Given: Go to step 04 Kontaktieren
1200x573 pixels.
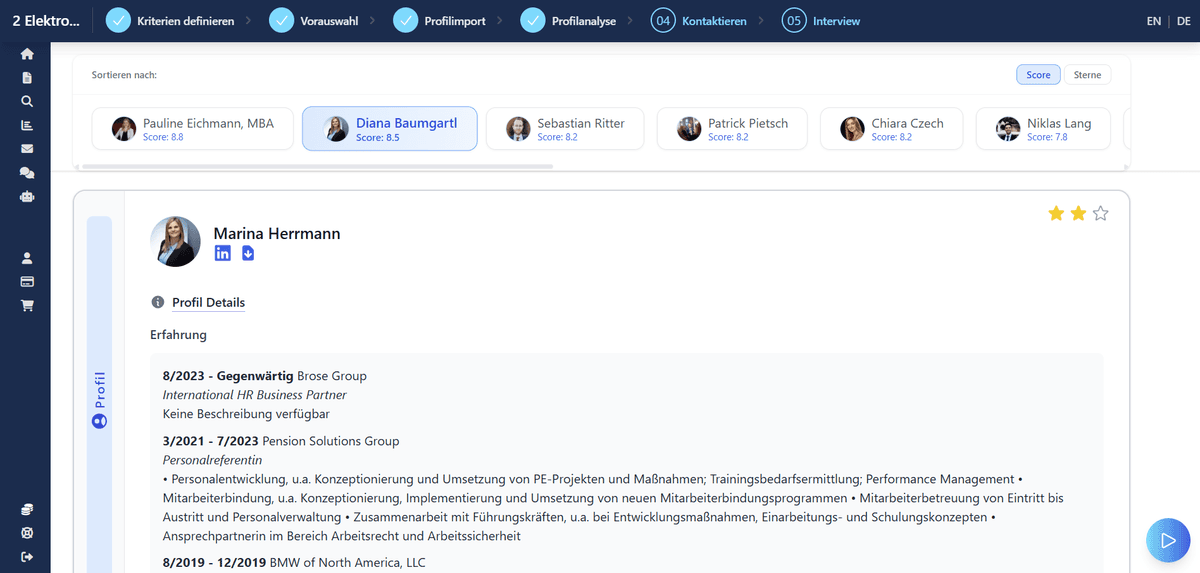Looking at the screenshot, I should [699, 21].
